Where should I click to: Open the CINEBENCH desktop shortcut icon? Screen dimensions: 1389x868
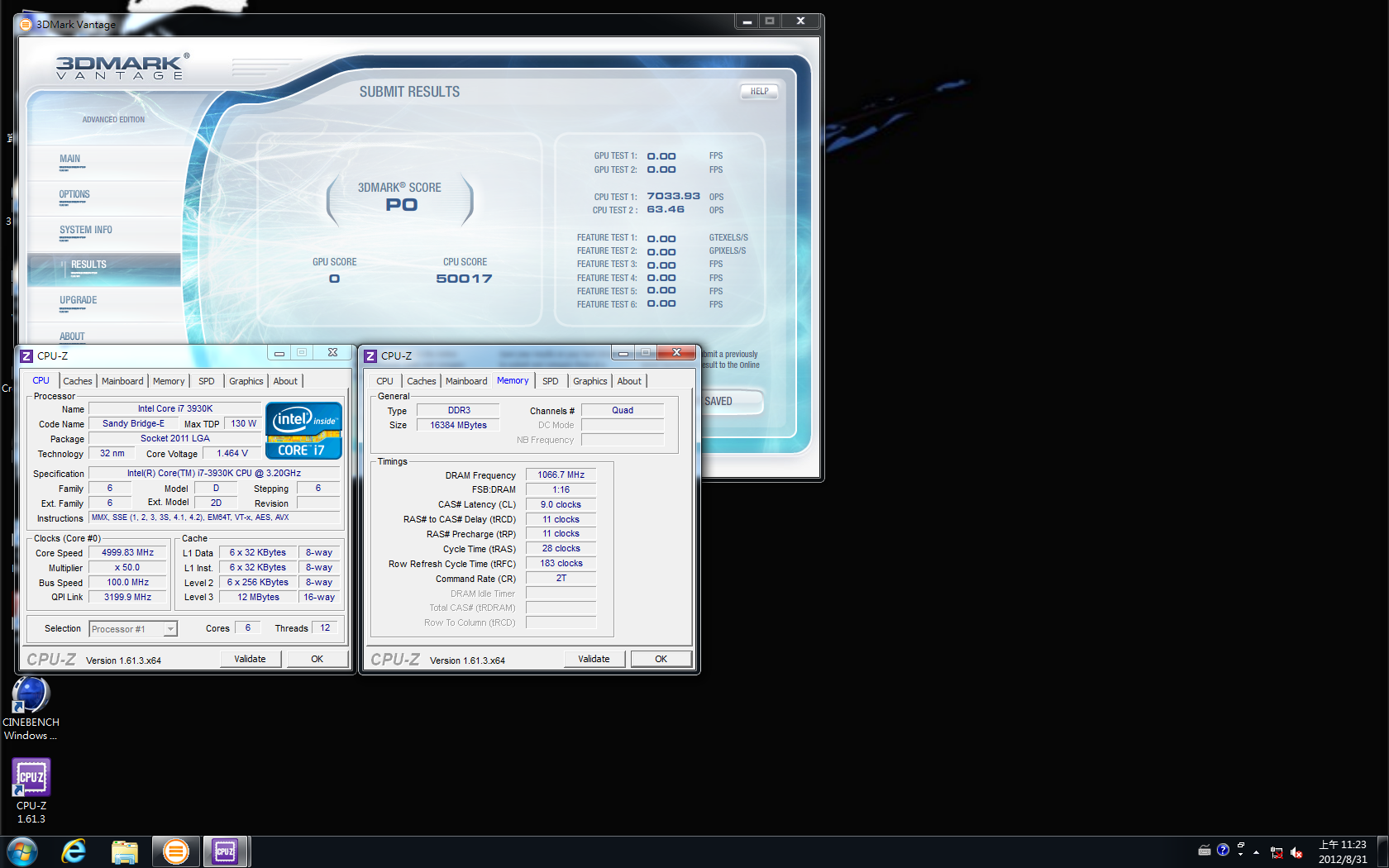[x=31, y=696]
